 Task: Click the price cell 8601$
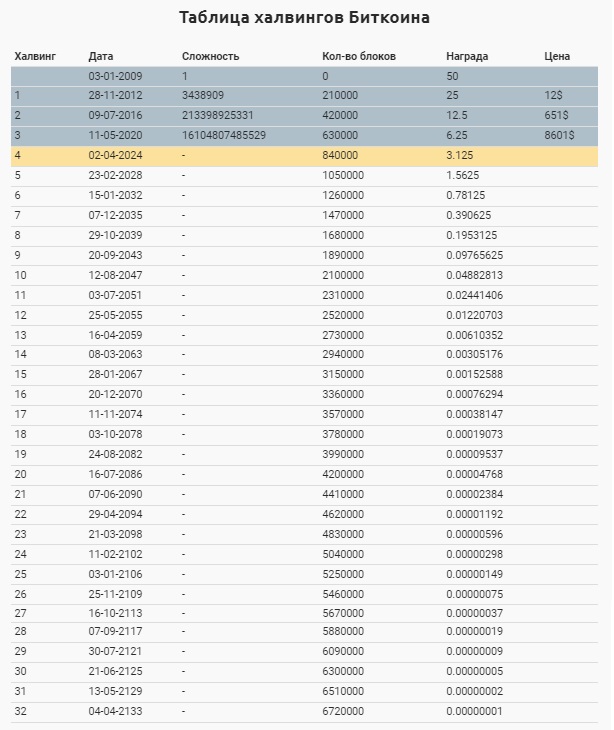pos(559,136)
